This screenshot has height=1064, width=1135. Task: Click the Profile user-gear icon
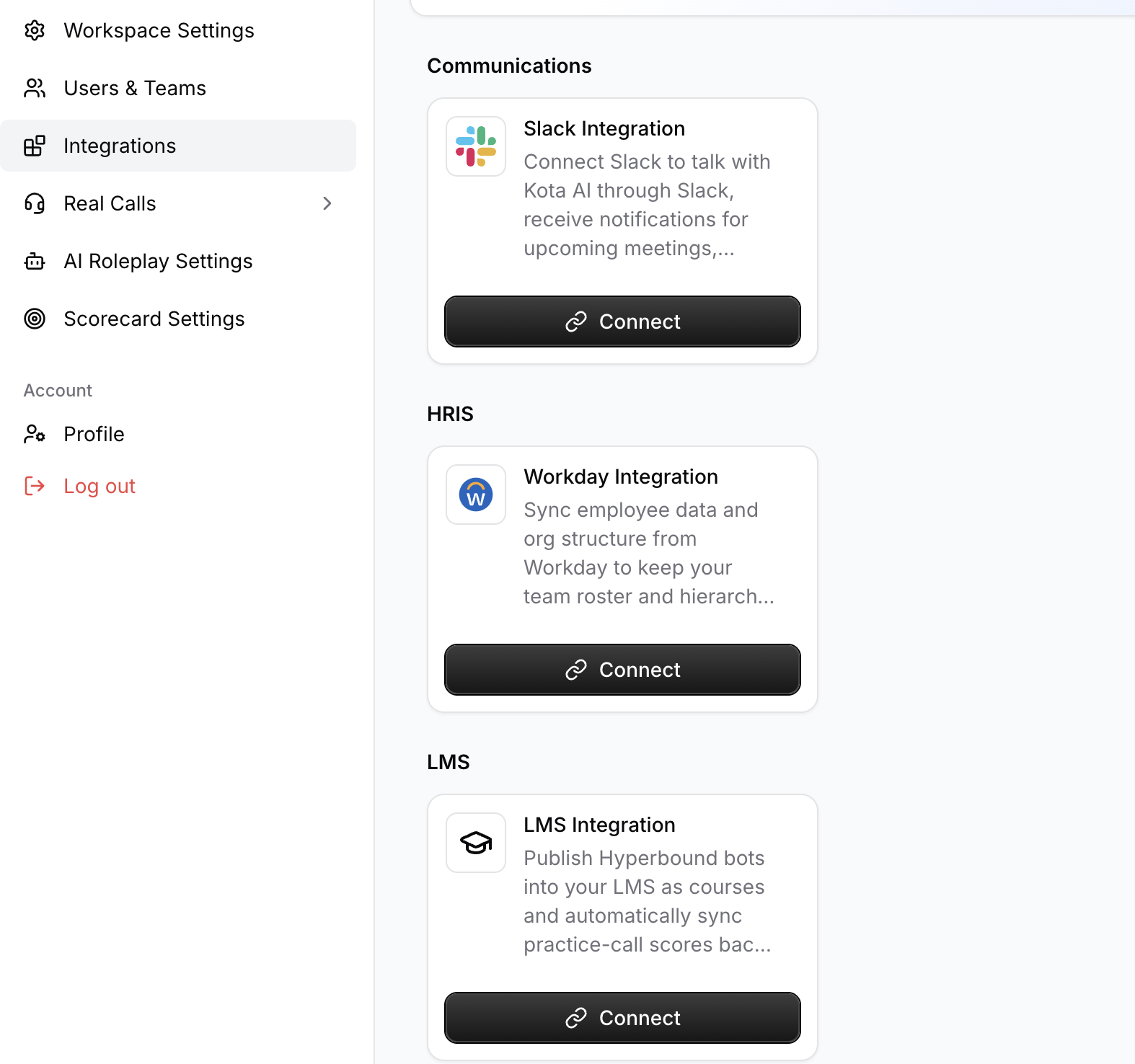point(35,434)
